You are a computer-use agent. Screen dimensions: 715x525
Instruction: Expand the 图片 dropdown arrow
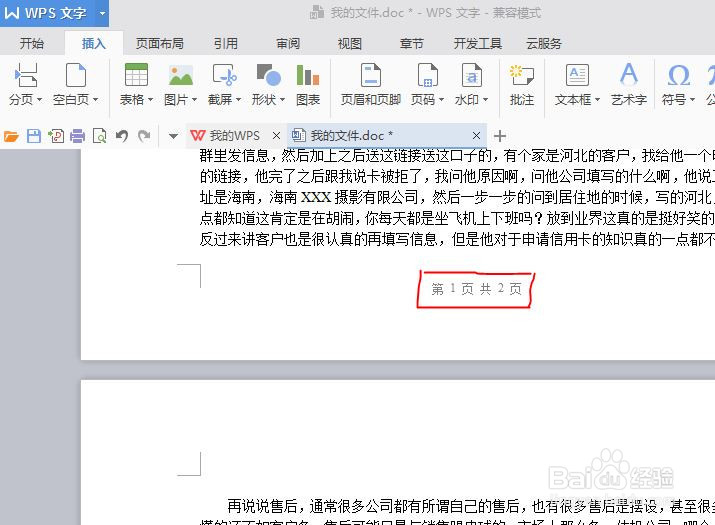[194, 99]
